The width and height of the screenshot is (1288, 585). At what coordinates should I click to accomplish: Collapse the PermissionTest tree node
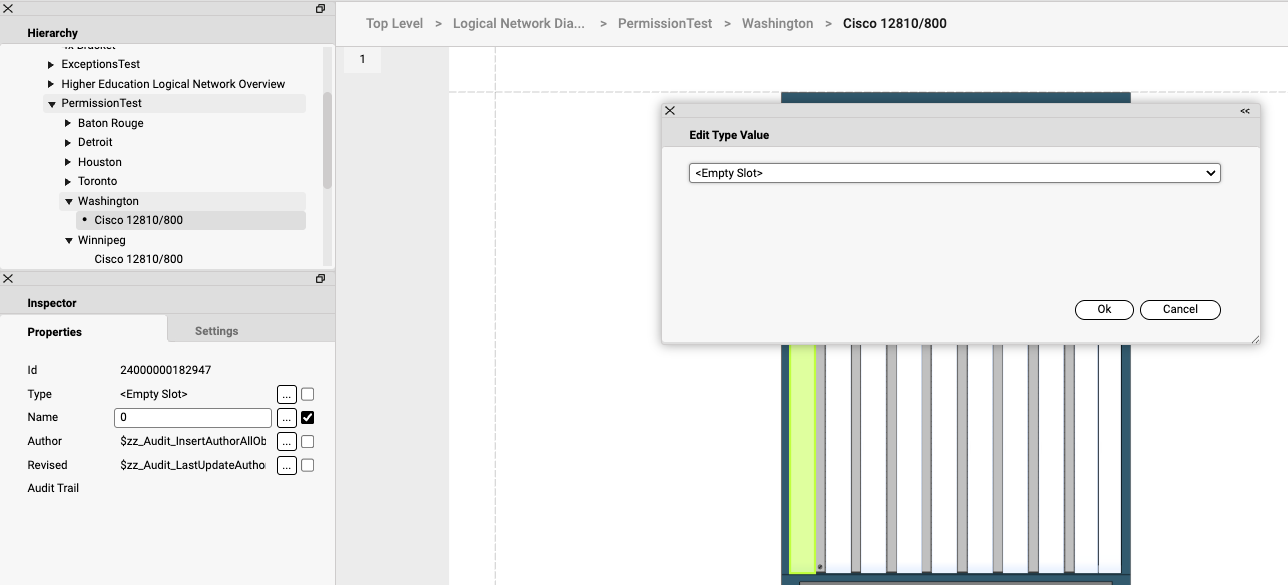[x=51, y=104]
